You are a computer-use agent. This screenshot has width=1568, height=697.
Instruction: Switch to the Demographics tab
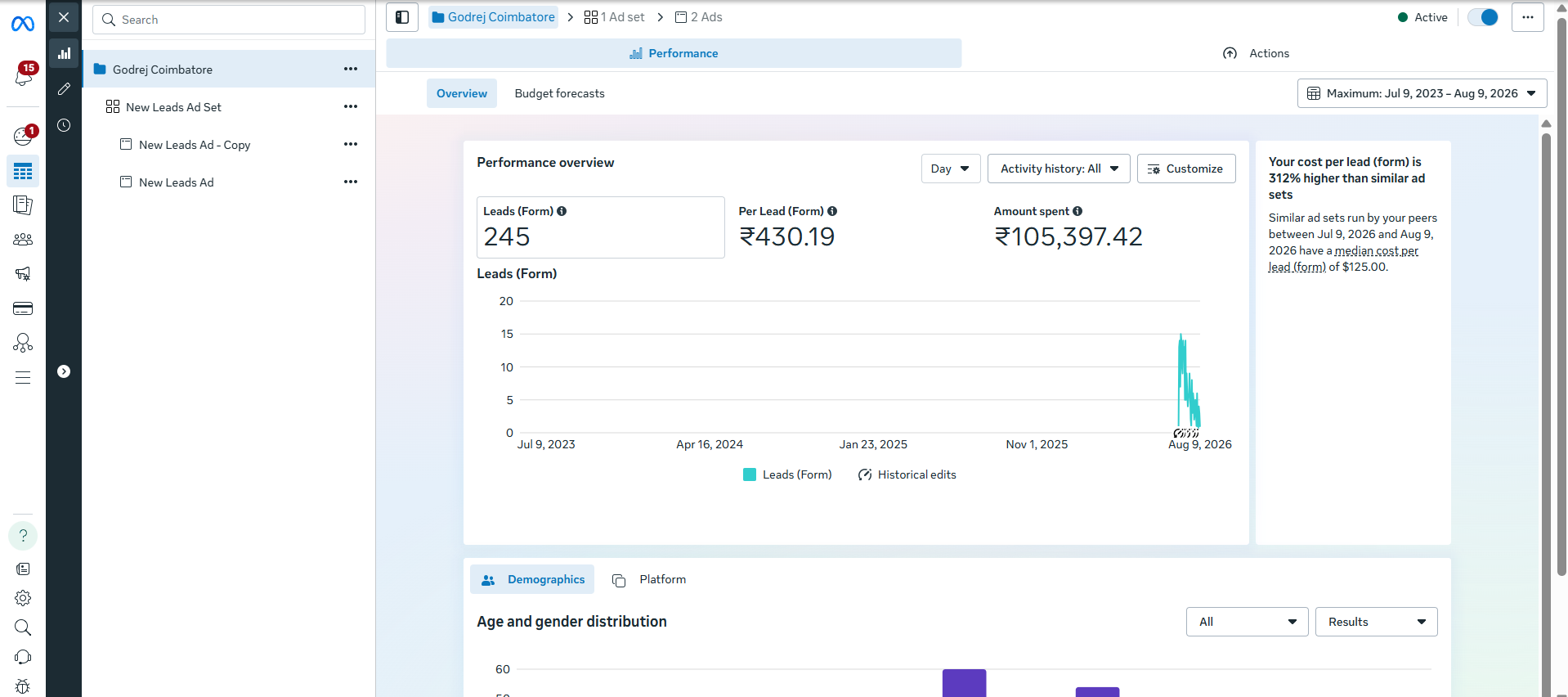coord(532,579)
